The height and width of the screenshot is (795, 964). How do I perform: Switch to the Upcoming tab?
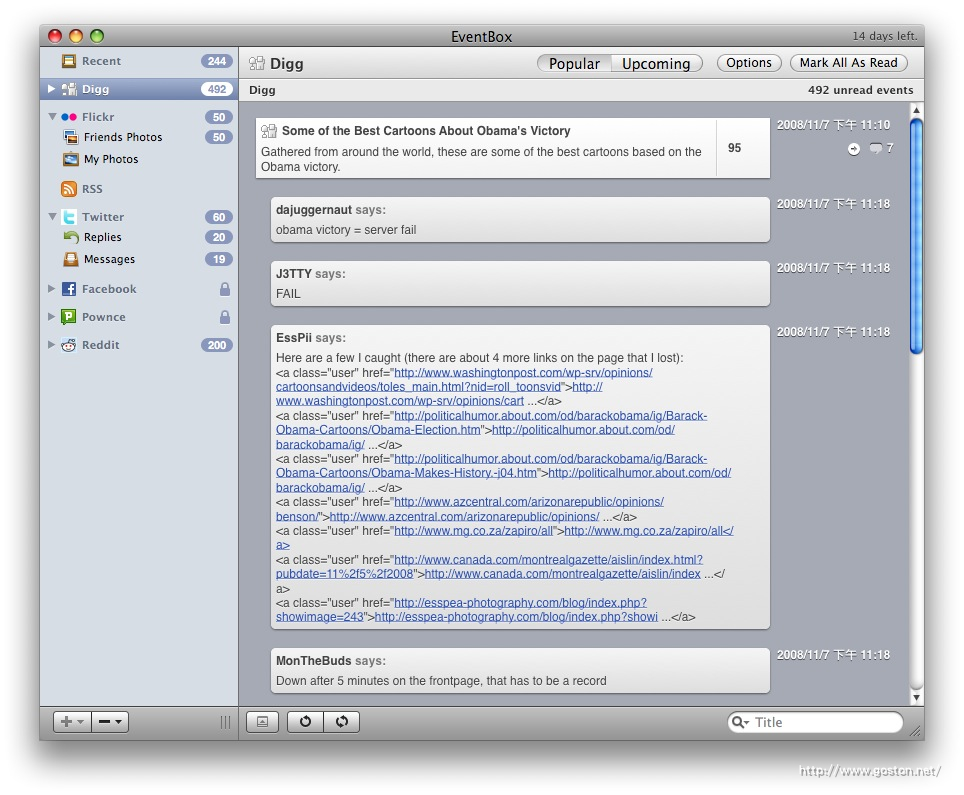click(x=657, y=63)
